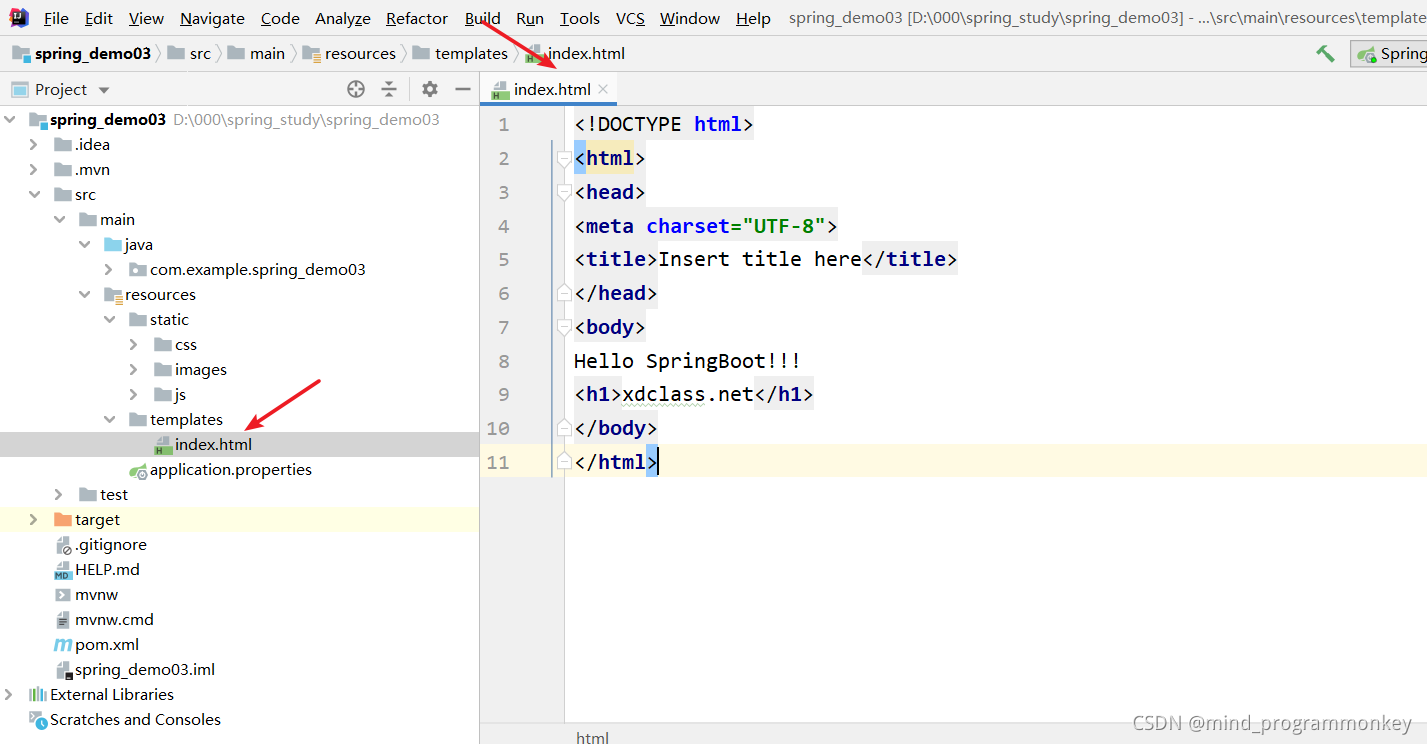This screenshot has height=744, width=1427.
Task: Open the Run menu
Action: point(530,18)
